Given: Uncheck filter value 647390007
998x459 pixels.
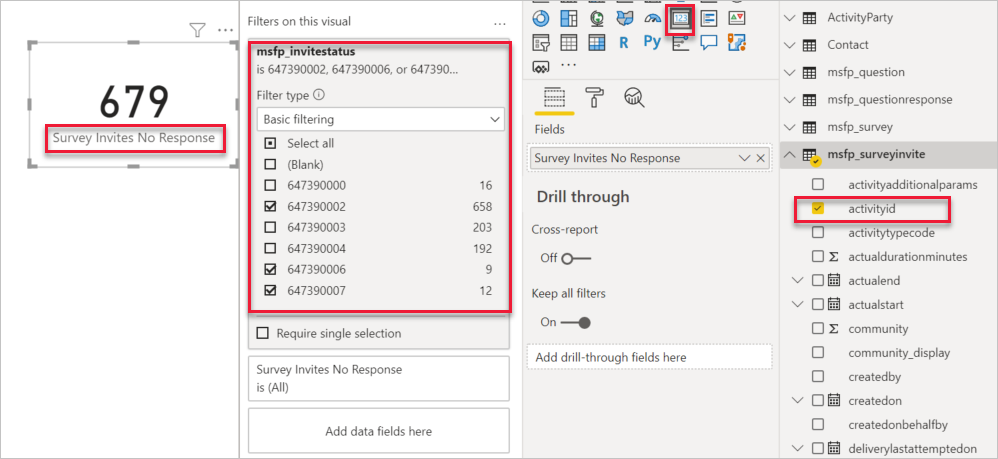Looking at the screenshot, I should 271,290.
